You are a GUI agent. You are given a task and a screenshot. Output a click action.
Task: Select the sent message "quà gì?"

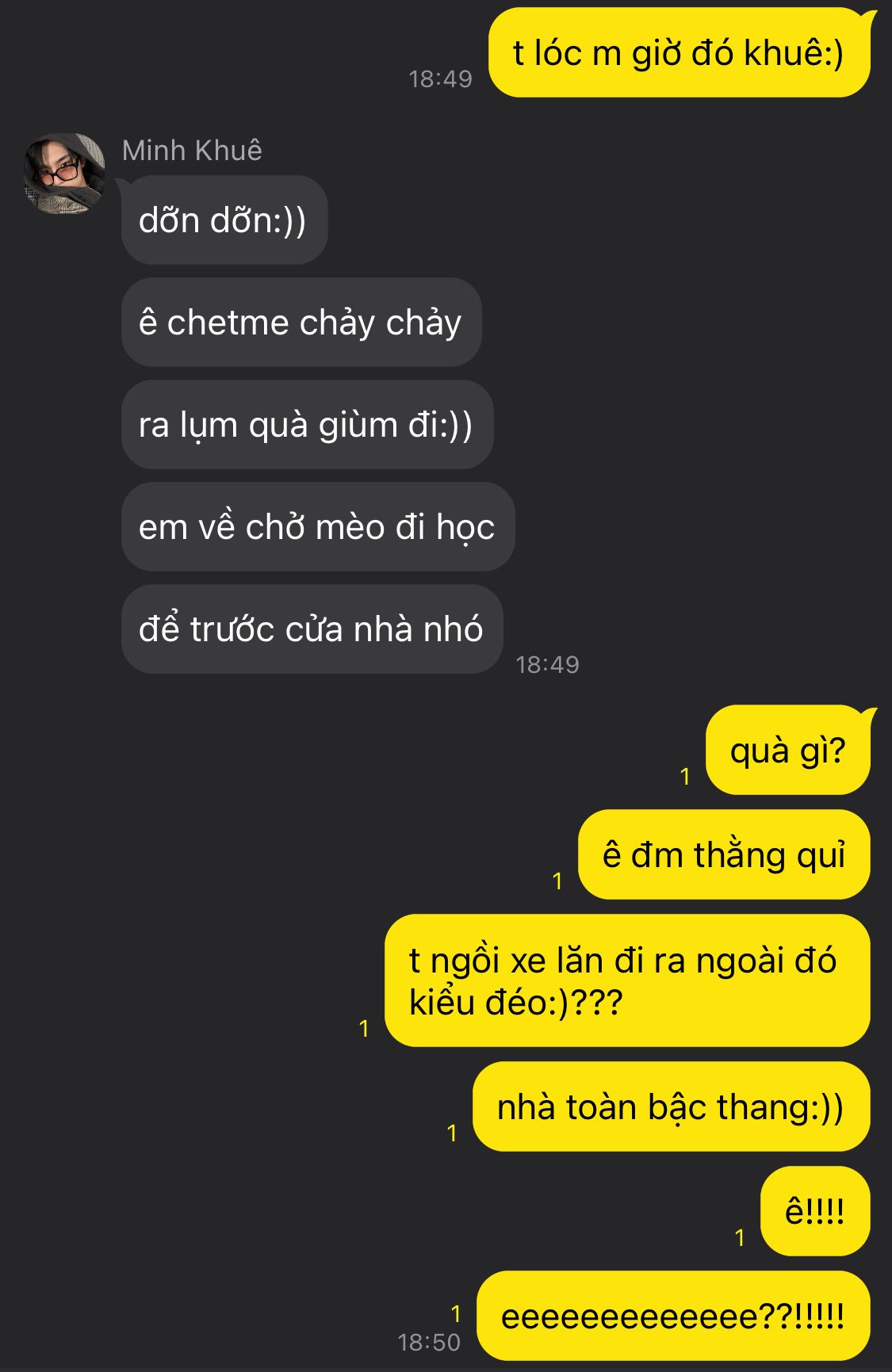pos(787,750)
